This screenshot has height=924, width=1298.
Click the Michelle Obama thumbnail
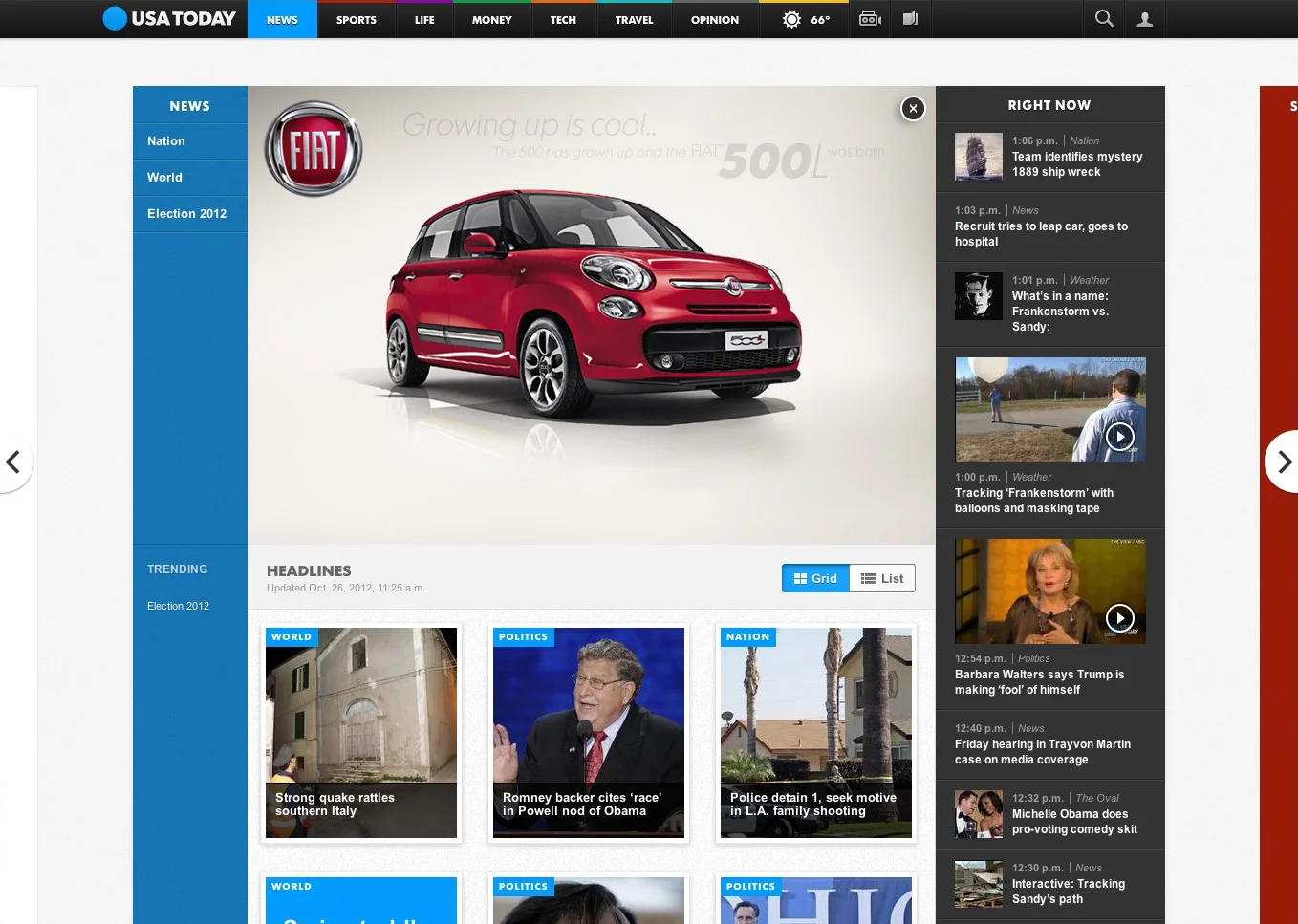pos(979,814)
